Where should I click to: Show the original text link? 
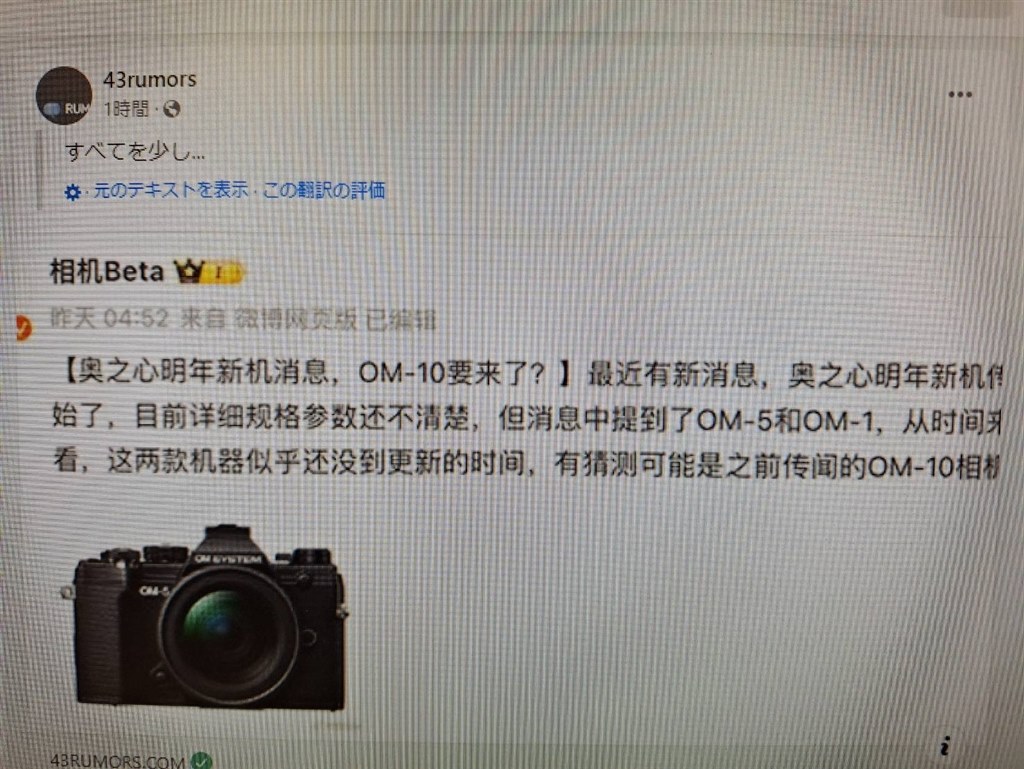[171, 190]
